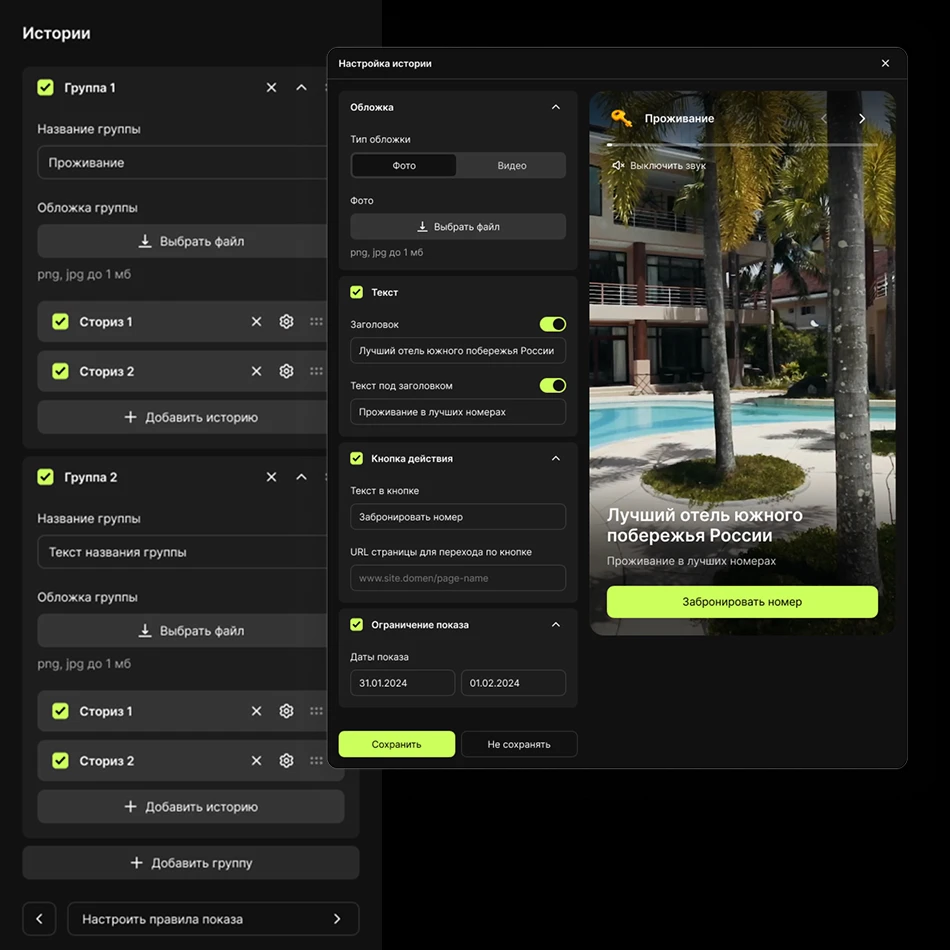Screen dimensions: 950x950
Task: Open settings gear for Сториз 2 in Группа 2
Action: (x=287, y=760)
